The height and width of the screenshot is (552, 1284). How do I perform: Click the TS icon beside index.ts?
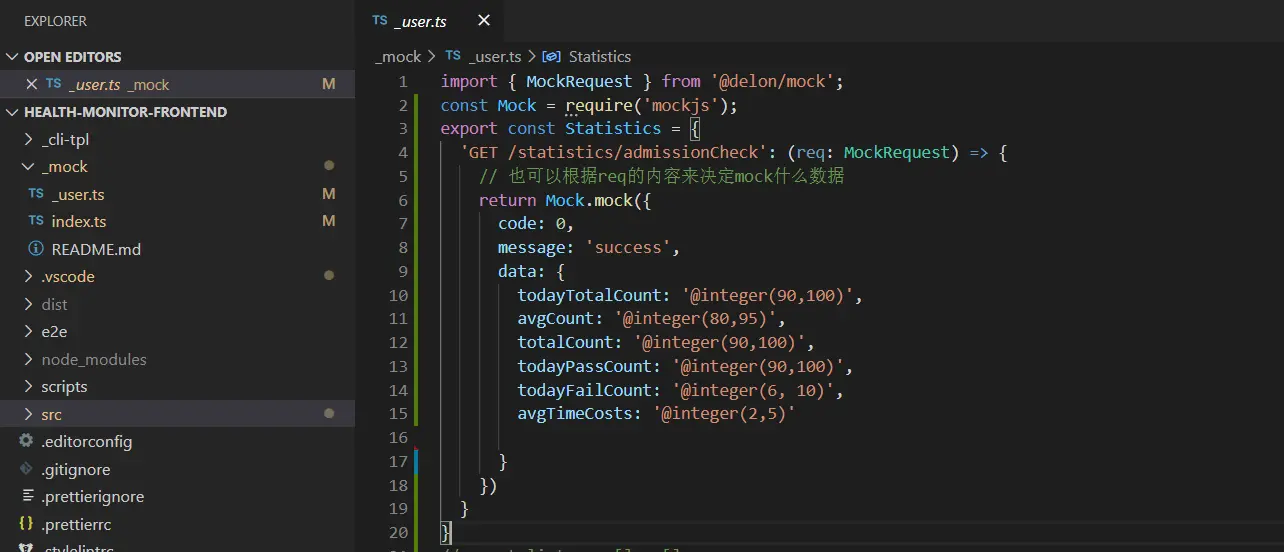coord(36,222)
